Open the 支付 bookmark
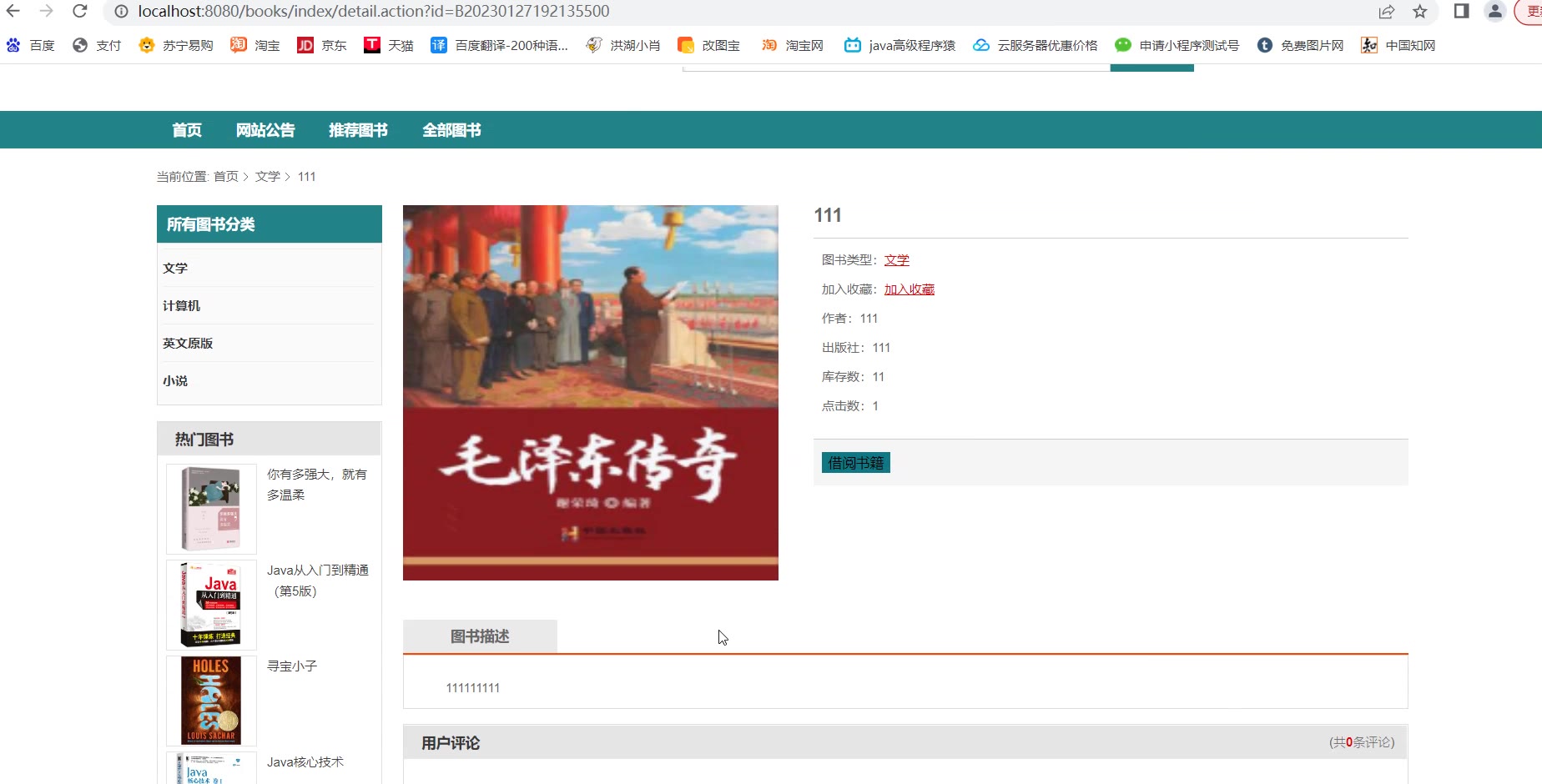Image resolution: width=1542 pixels, height=784 pixels. point(97,45)
